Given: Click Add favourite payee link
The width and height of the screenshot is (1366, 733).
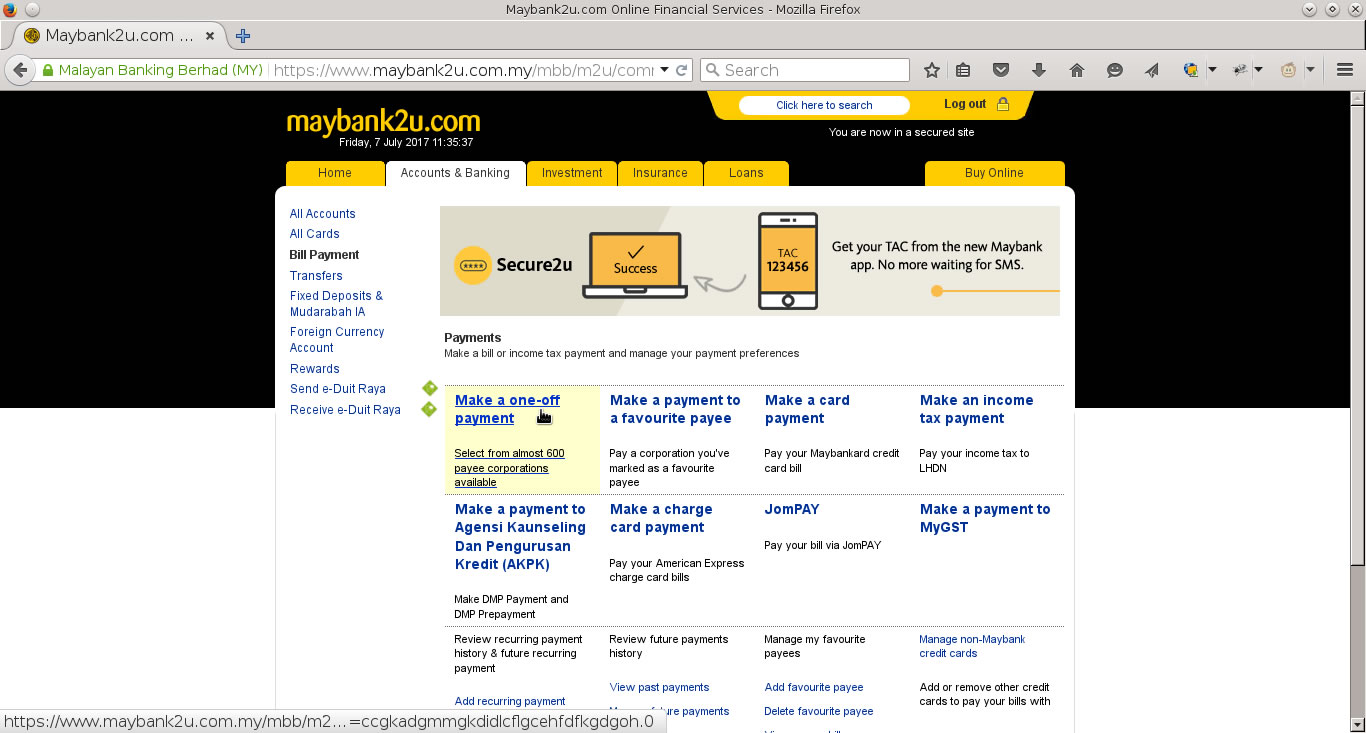Looking at the screenshot, I should (x=813, y=687).
